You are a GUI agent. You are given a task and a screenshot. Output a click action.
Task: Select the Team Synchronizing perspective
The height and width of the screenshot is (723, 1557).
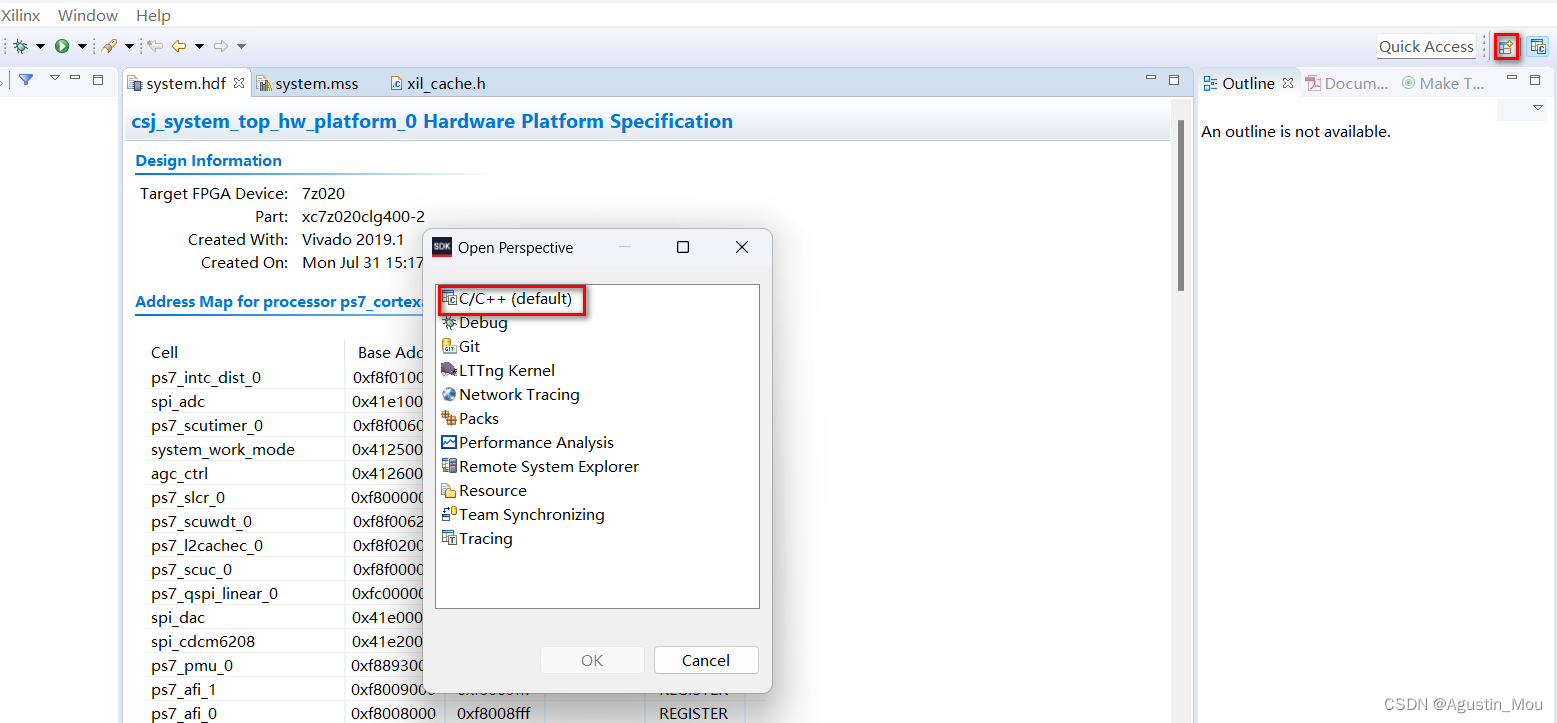pyautogui.click(x=523, y=514)
